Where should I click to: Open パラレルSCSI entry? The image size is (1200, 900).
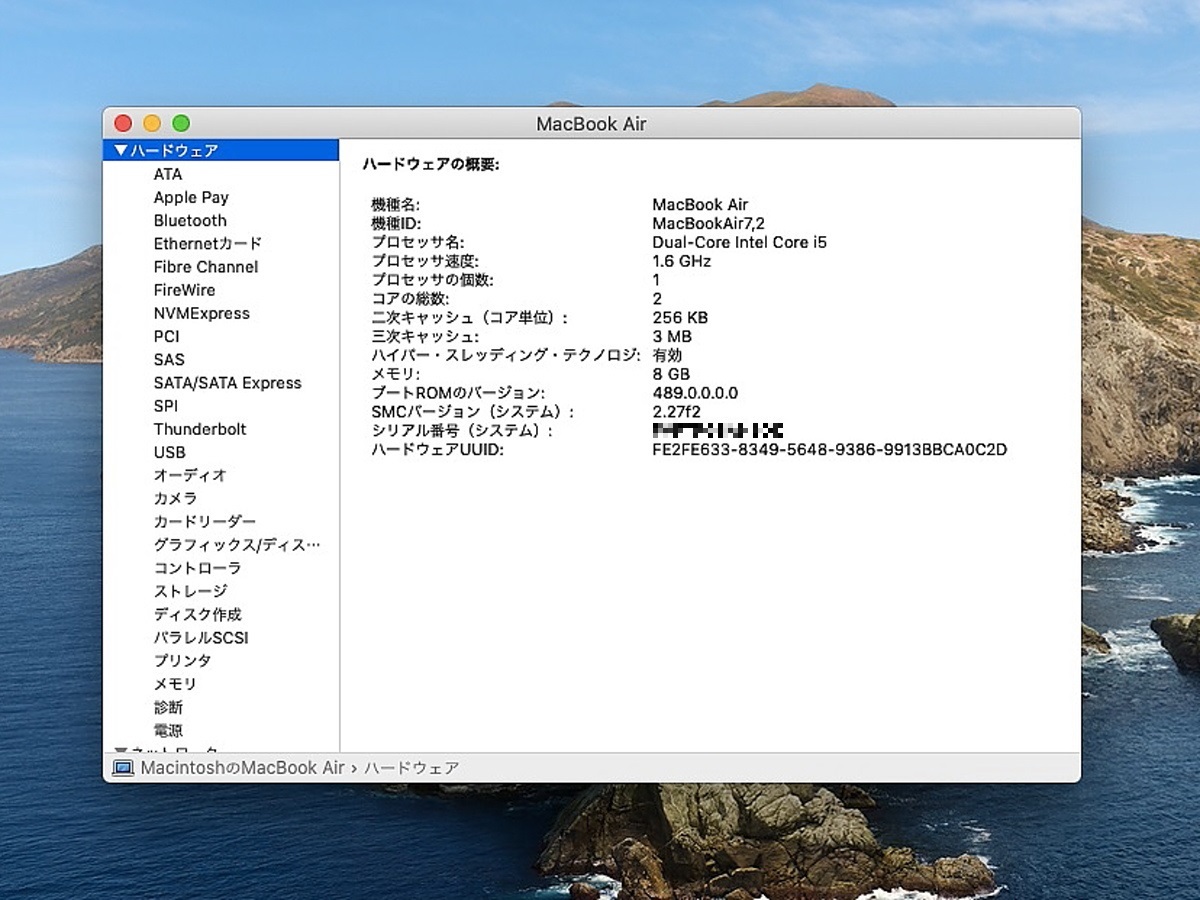201,637
